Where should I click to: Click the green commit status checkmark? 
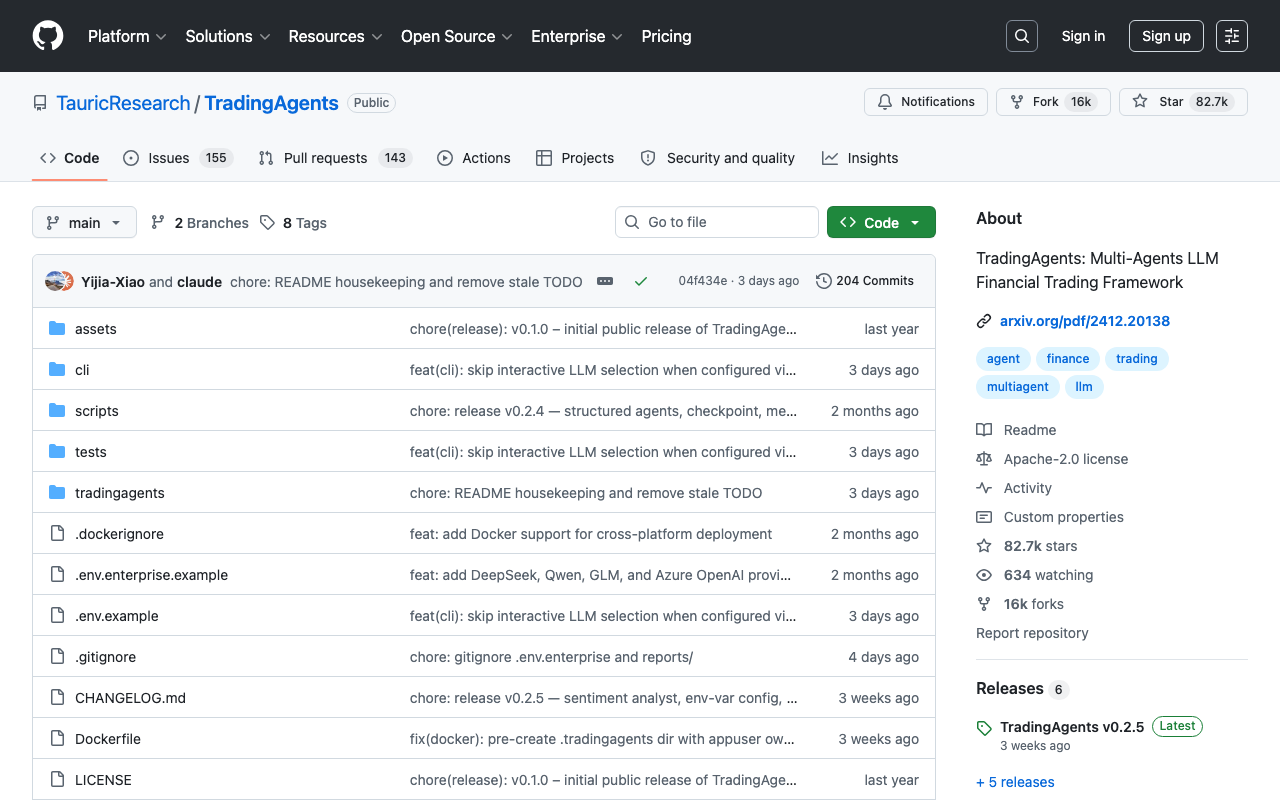click(x=641, y=281)
